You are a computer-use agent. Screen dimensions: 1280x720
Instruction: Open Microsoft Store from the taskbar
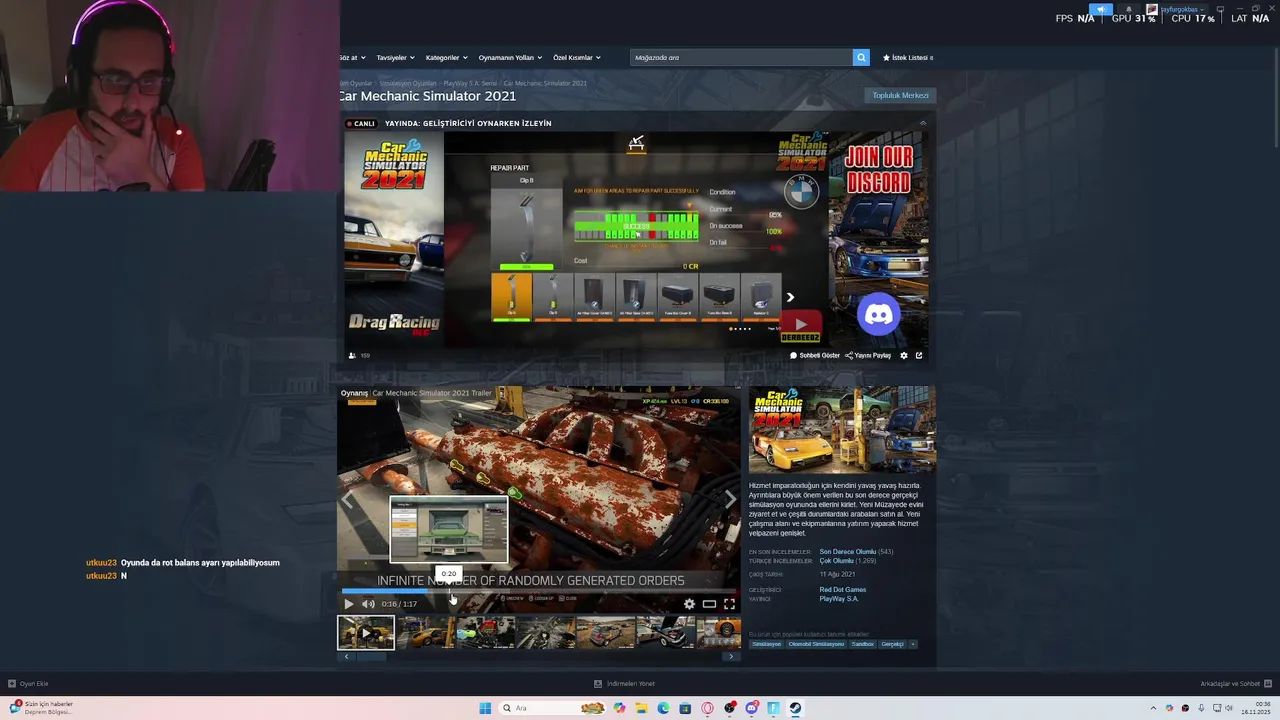[685, 708]
